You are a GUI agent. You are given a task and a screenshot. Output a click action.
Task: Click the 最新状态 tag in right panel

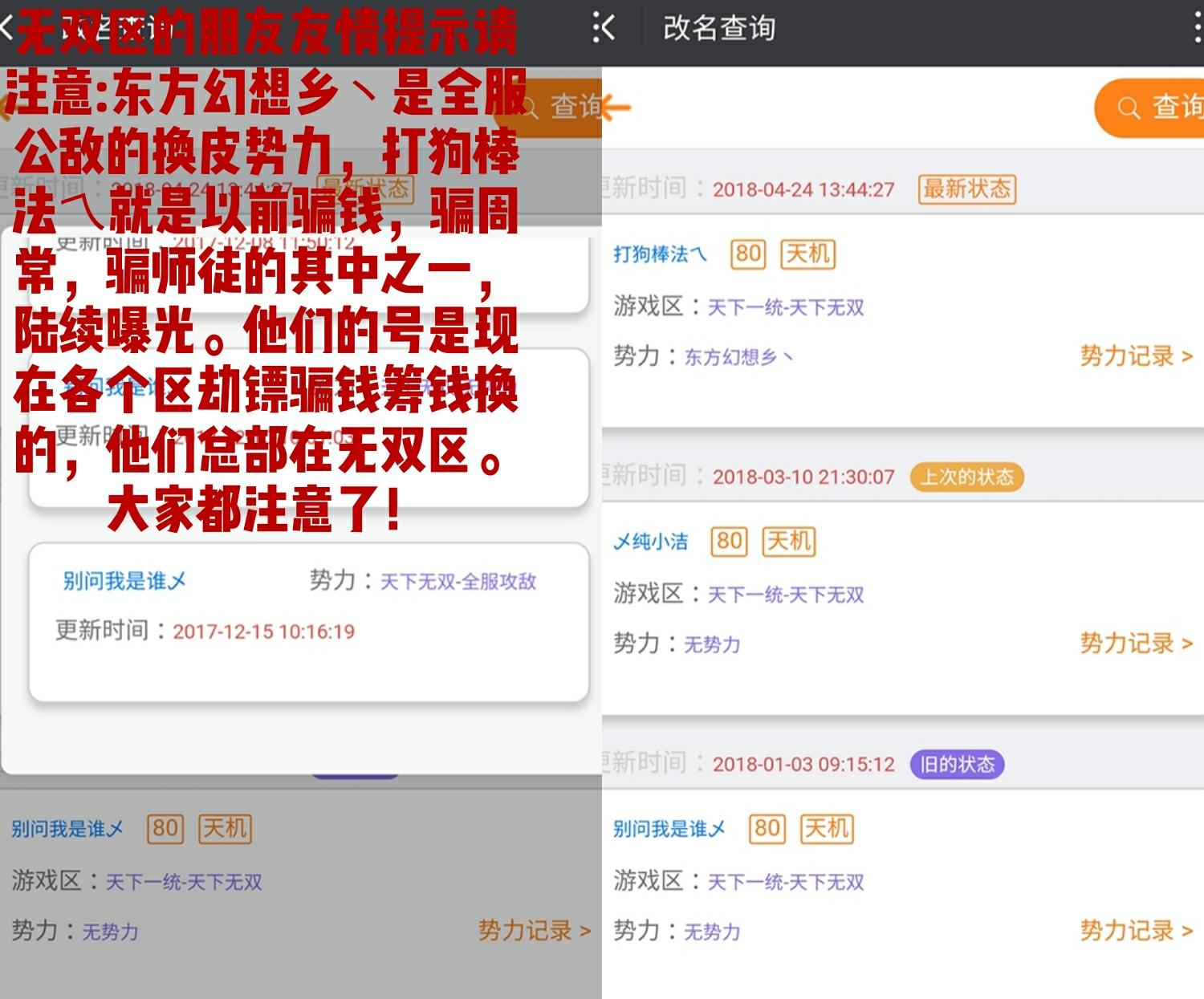[x=967, y=189]
